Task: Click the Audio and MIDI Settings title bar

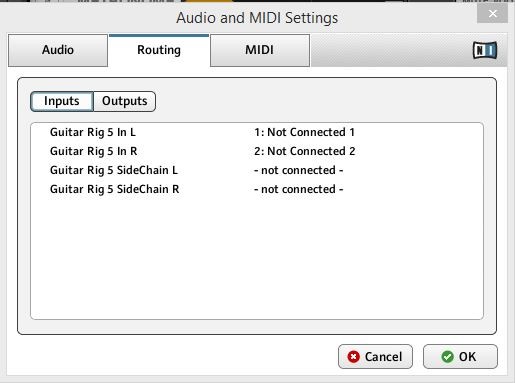Action: coord(257,18)
